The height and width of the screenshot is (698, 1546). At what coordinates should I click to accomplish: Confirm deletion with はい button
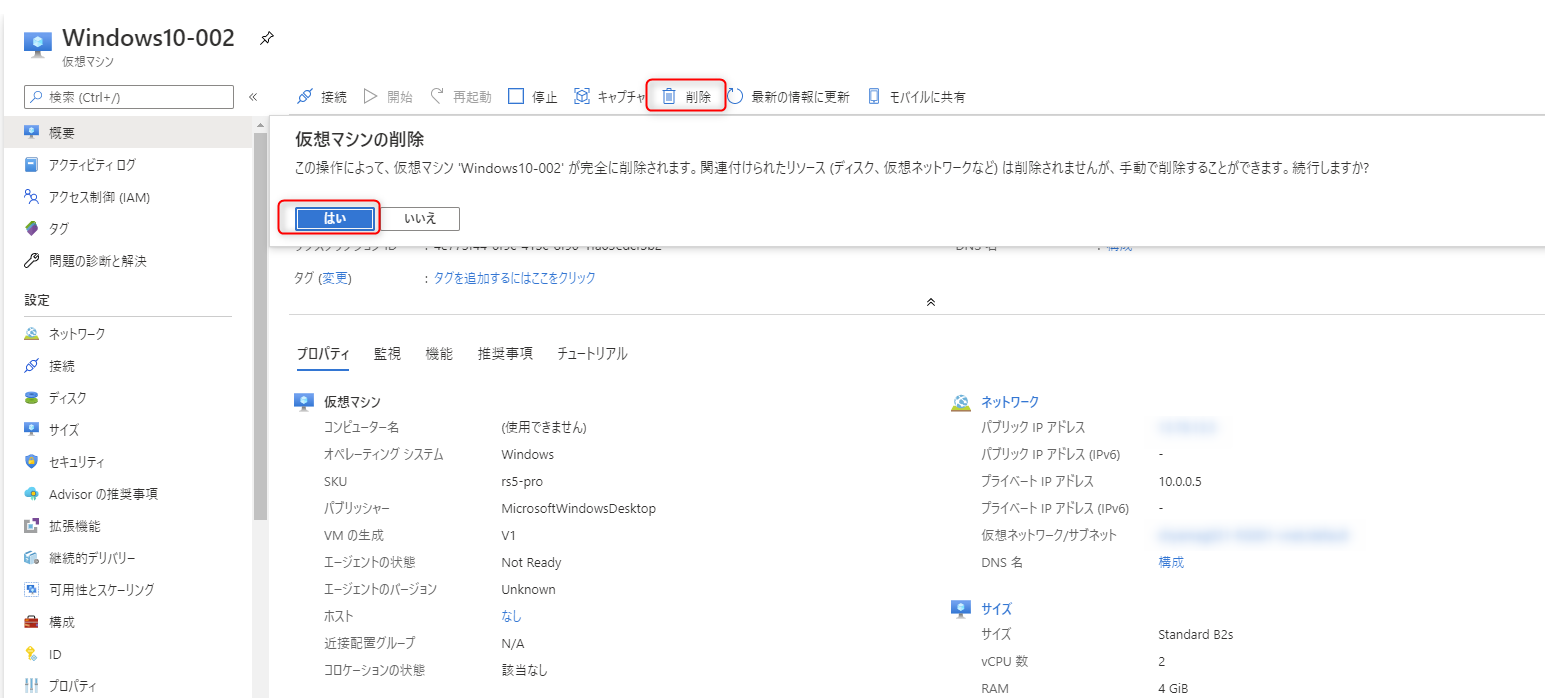[335, 218]
